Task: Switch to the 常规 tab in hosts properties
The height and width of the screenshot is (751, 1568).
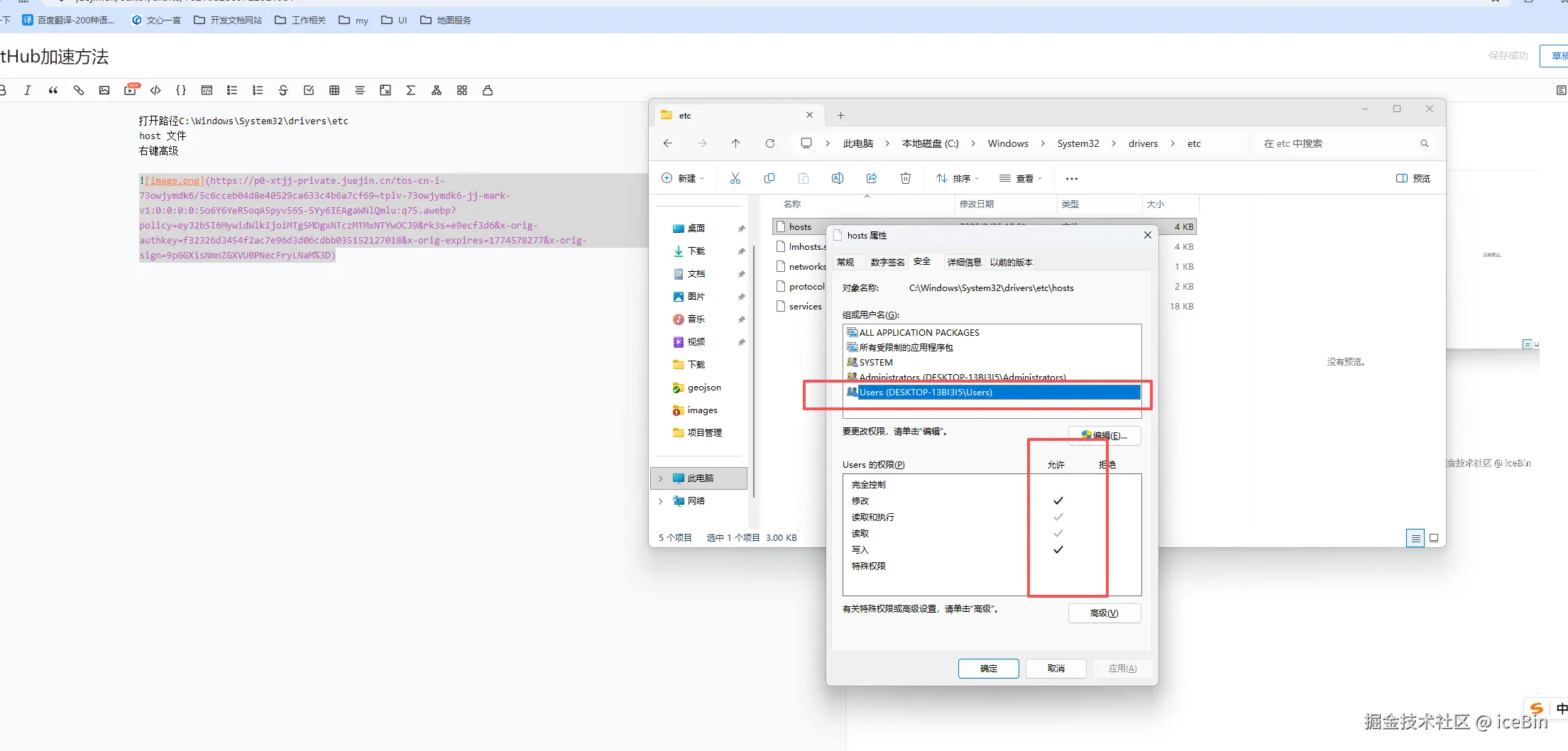Action: pos(845,263)
